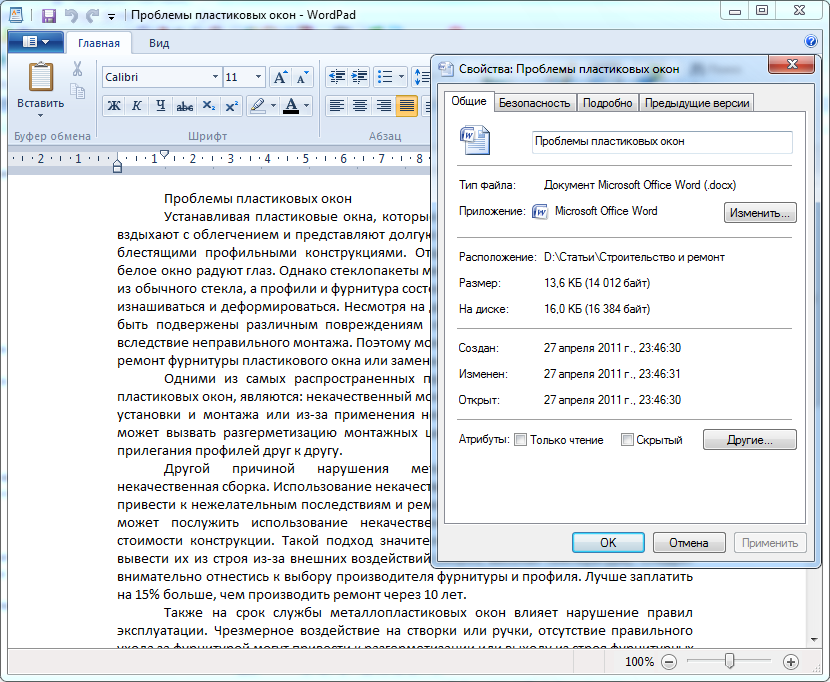Switch to the 'Безопасность' tab
The width and height of the screenshot is (830, 682).
click(534, 103)
